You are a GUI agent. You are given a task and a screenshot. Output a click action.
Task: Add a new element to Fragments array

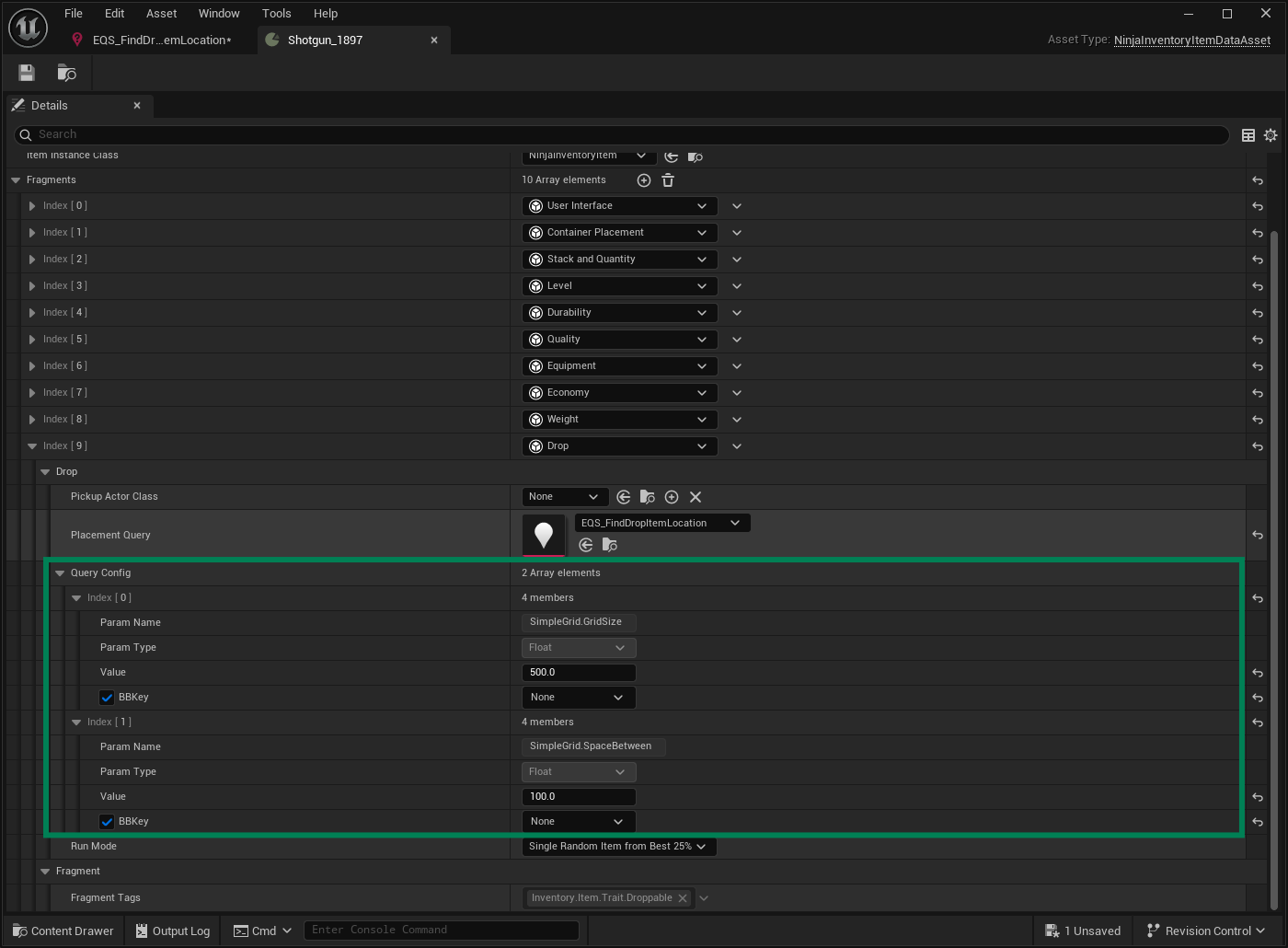(644, 180)
